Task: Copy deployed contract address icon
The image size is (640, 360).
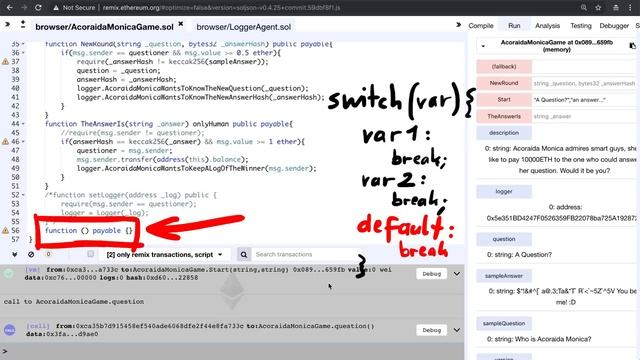Action: pos(632,46)
